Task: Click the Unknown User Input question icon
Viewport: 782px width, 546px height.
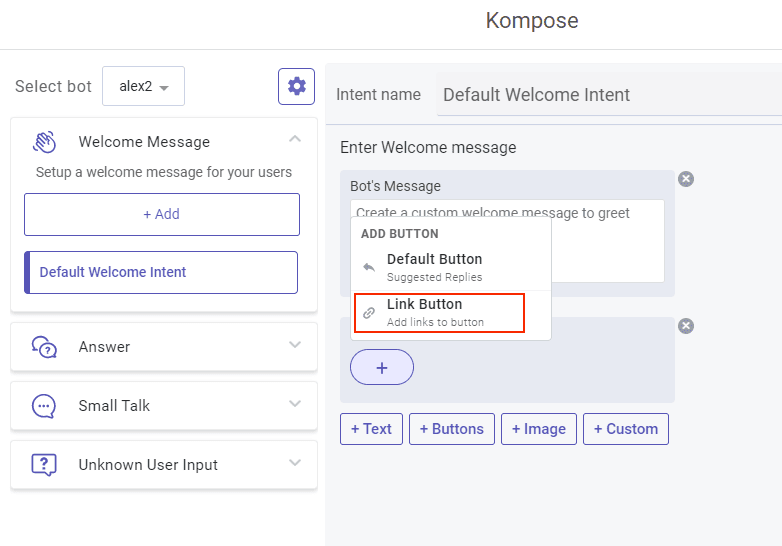Action: (x=44, y=465)
